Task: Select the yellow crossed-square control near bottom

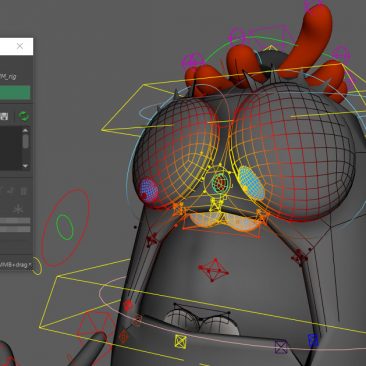Action: click(x=181, y=342)
